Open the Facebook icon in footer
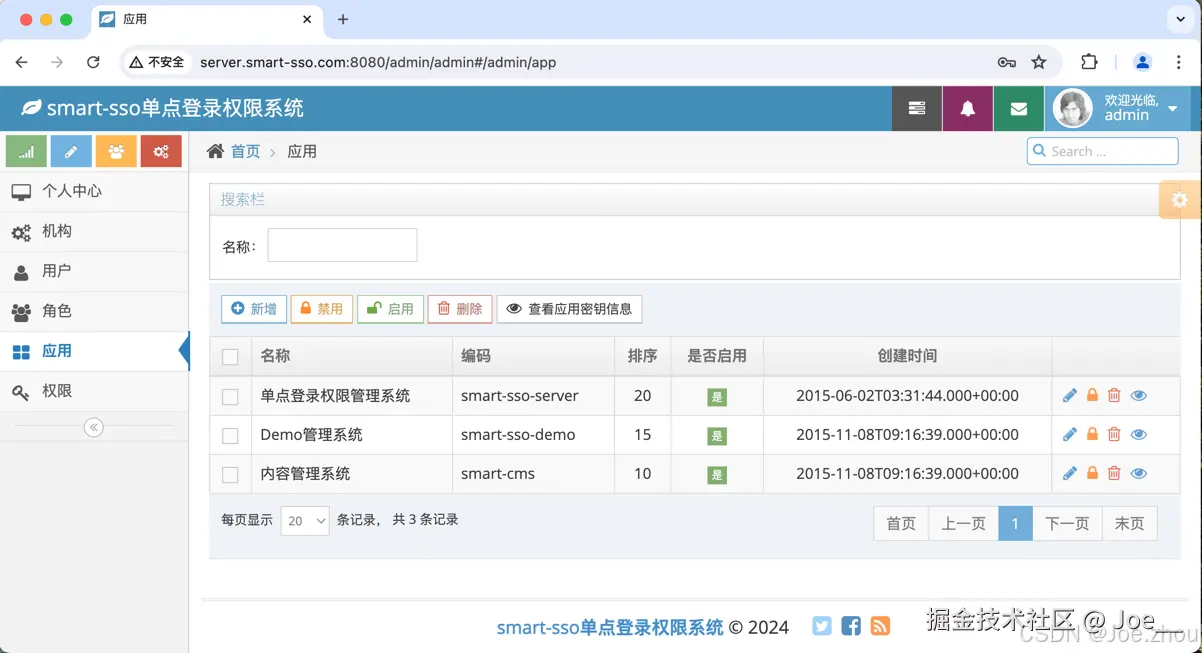Image resolution: width=1202 pixels, height=653 pixels. click(851, 626)
